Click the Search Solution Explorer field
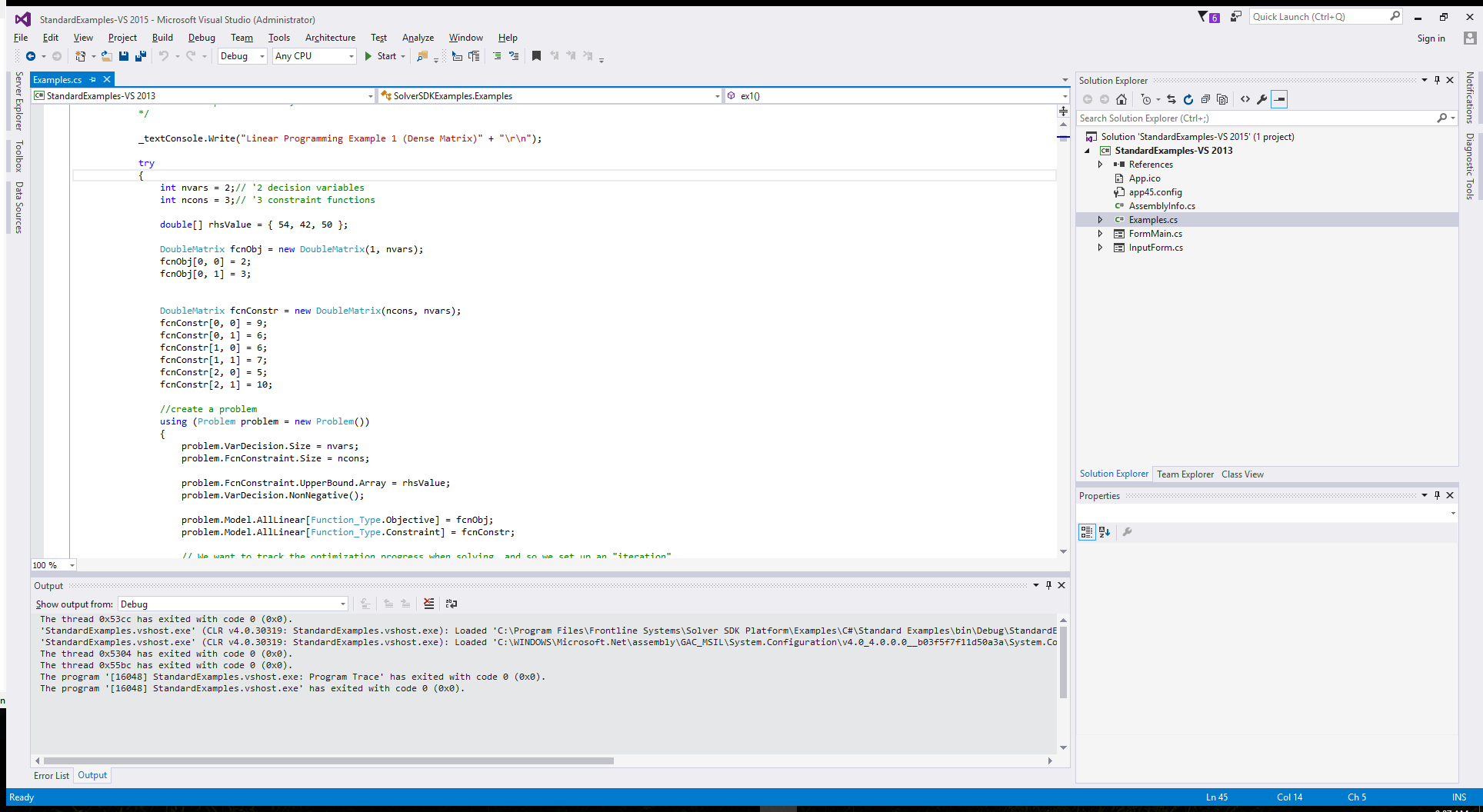Viewport: 1483px width, 812px height. pos(1256,118)
